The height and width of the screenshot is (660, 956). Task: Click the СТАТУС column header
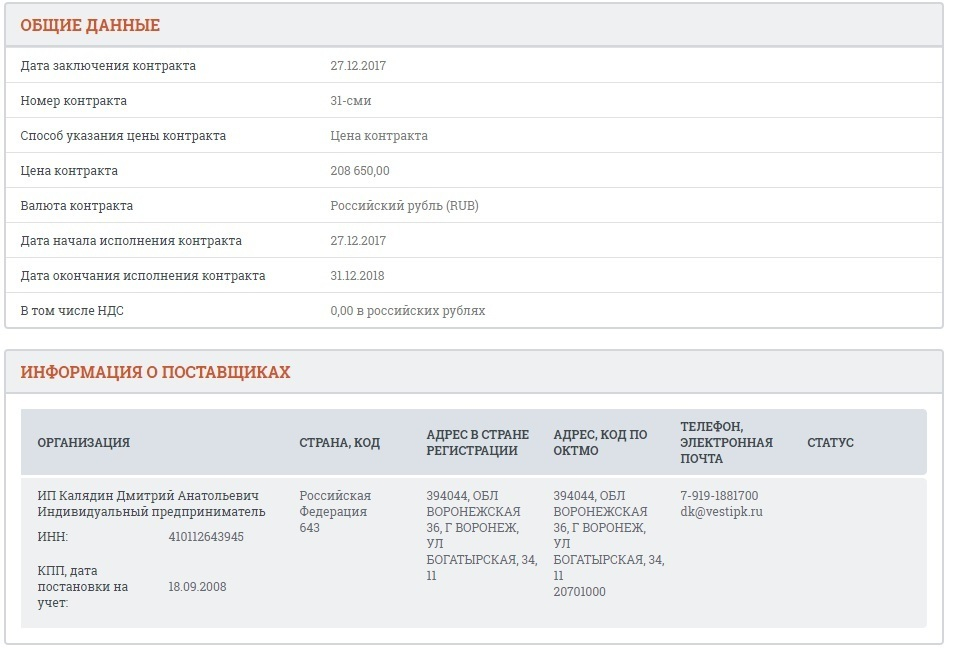830,442
